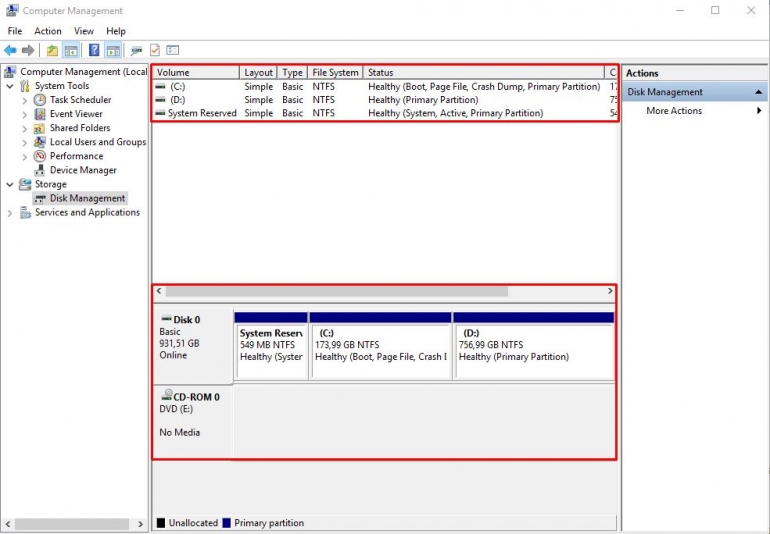Collapse the Storage tree node

coord(10,185)
